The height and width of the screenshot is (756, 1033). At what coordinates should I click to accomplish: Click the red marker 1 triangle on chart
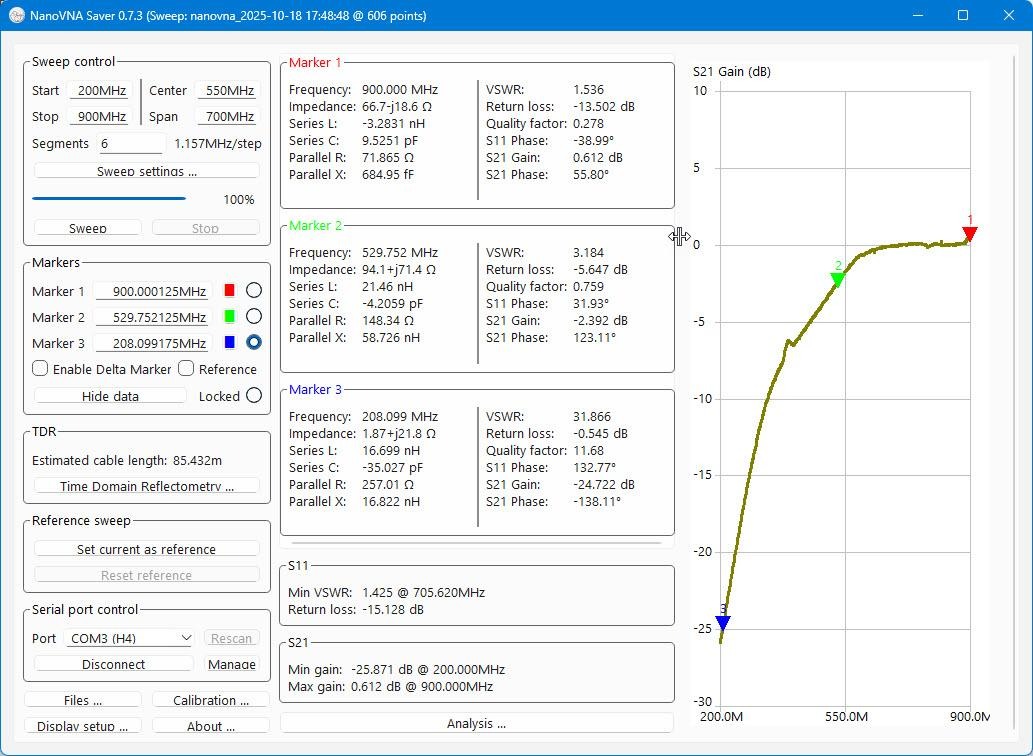point(970,234)
